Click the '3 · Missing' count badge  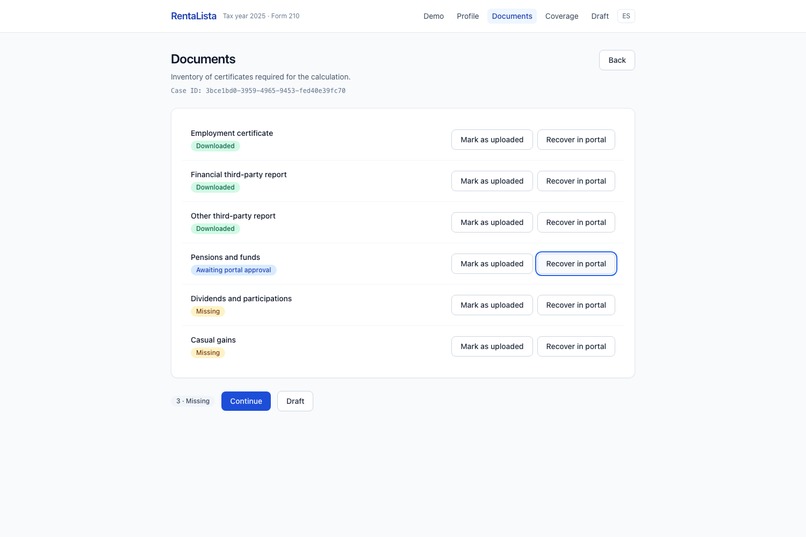tap(193, 401)
